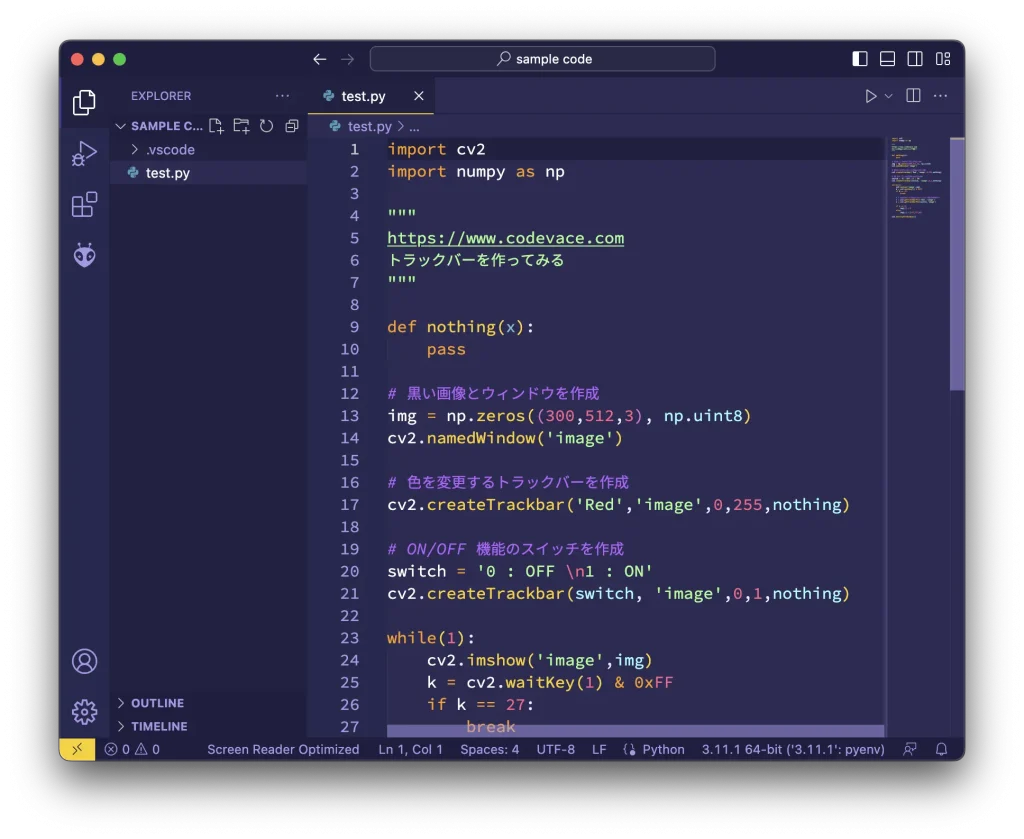Image resolution: width=1024 pixels, height=839 pixels.
Task: Collapse all folders in the Explorer
Action: point(289,126)
